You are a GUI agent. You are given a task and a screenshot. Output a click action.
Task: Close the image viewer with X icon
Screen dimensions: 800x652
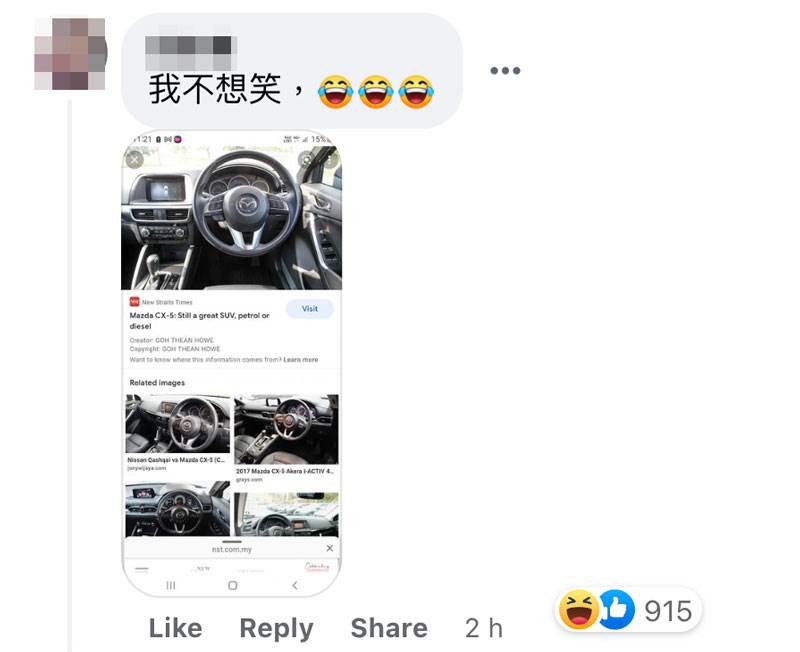click(x=135, y=160)
